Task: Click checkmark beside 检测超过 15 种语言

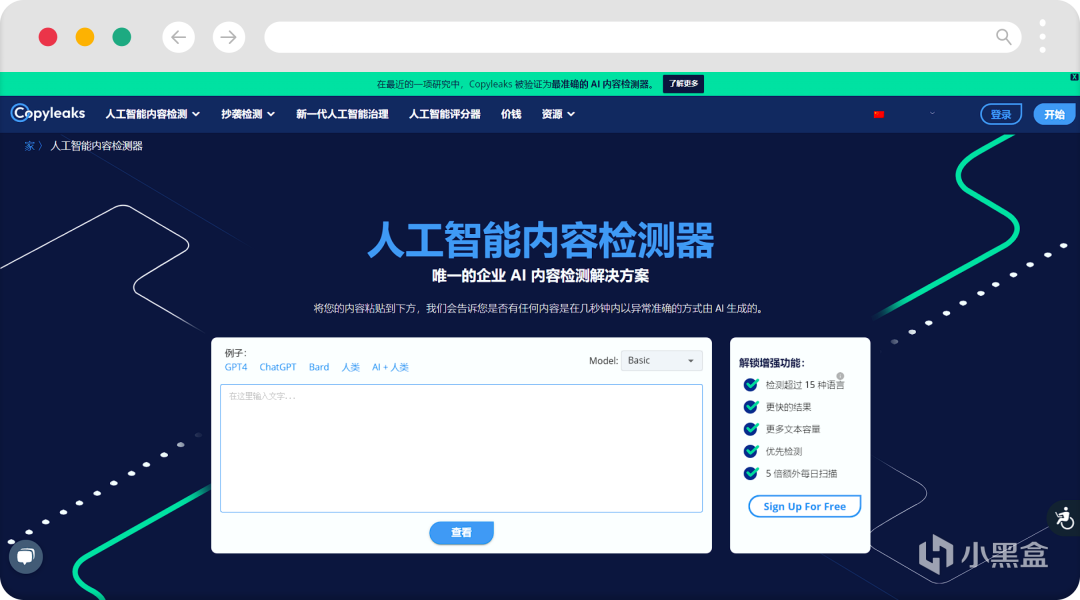Action: pos(751,384)
